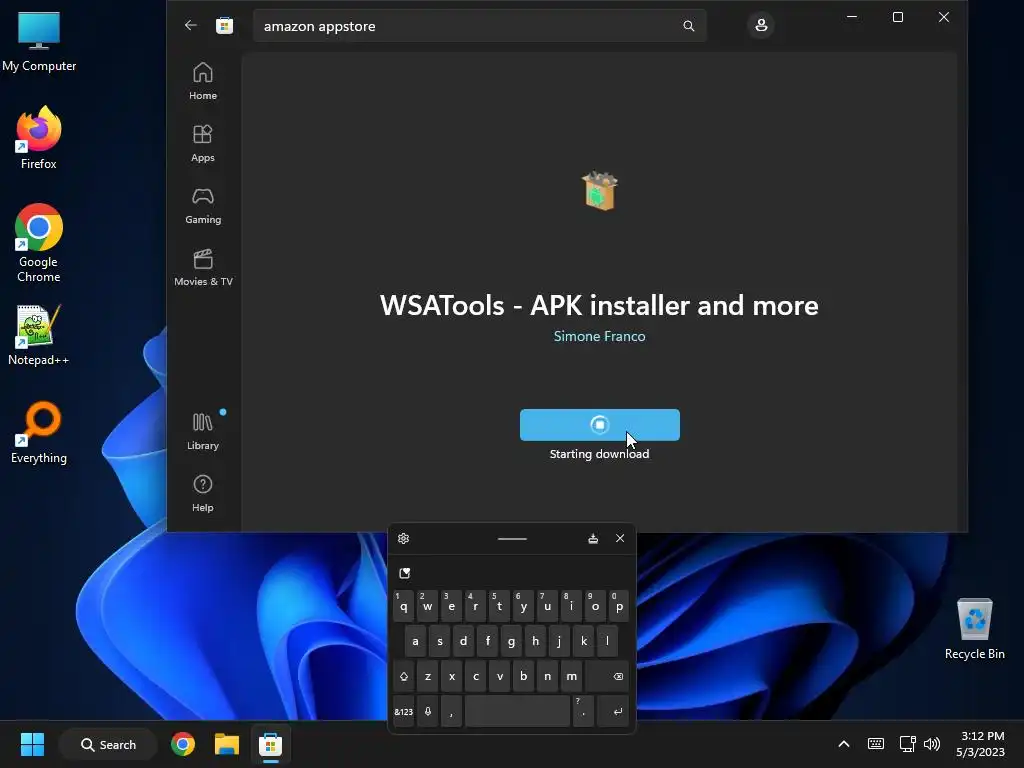Tap the m key on touch keyboard

click(571, 677)
